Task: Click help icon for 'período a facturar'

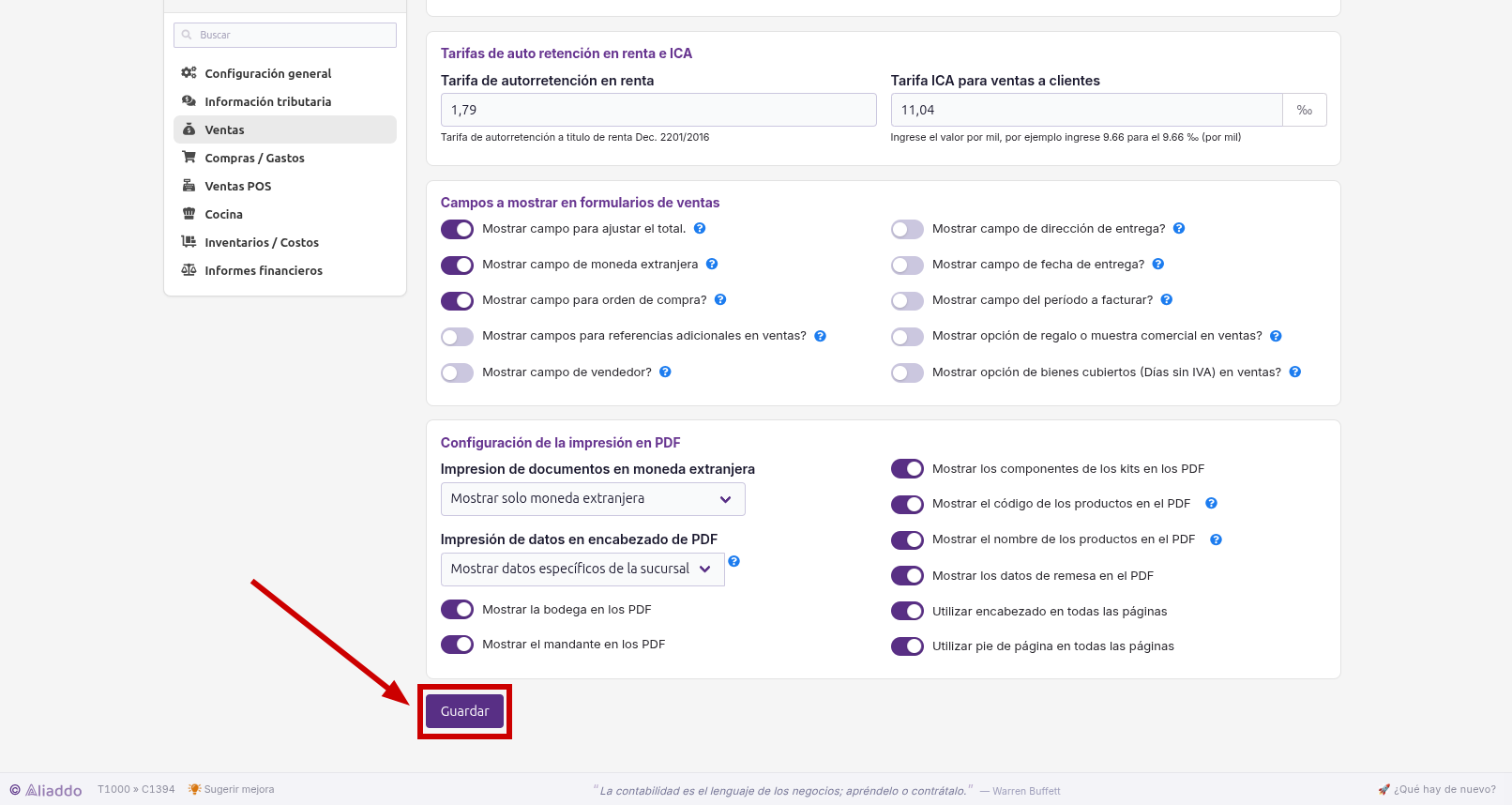Action: (1167, 299)
